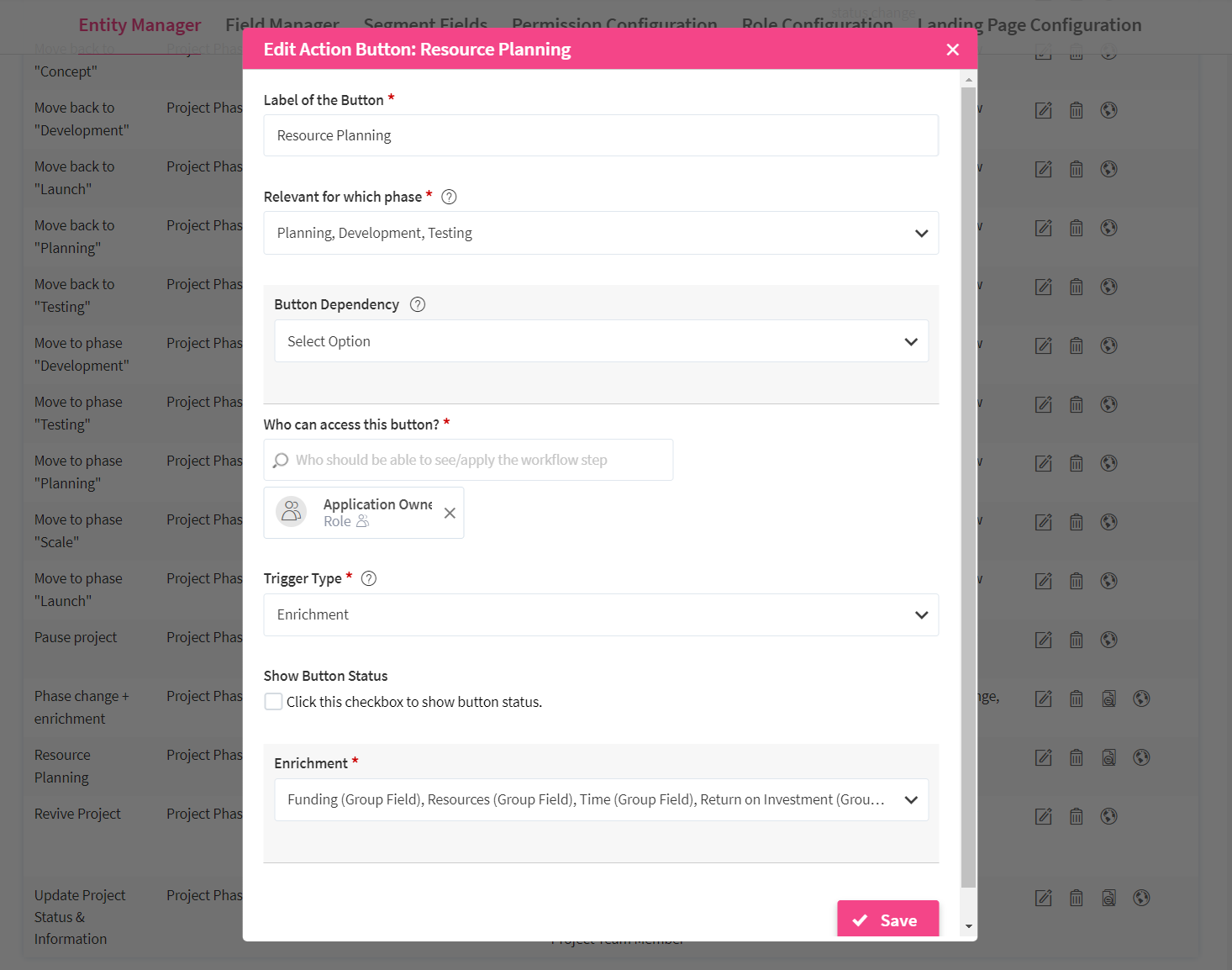1232x970 pixels.
Task: Expand the Enrichment group fields dropdown
Action: pyautogui.click(x=601, y=799)
